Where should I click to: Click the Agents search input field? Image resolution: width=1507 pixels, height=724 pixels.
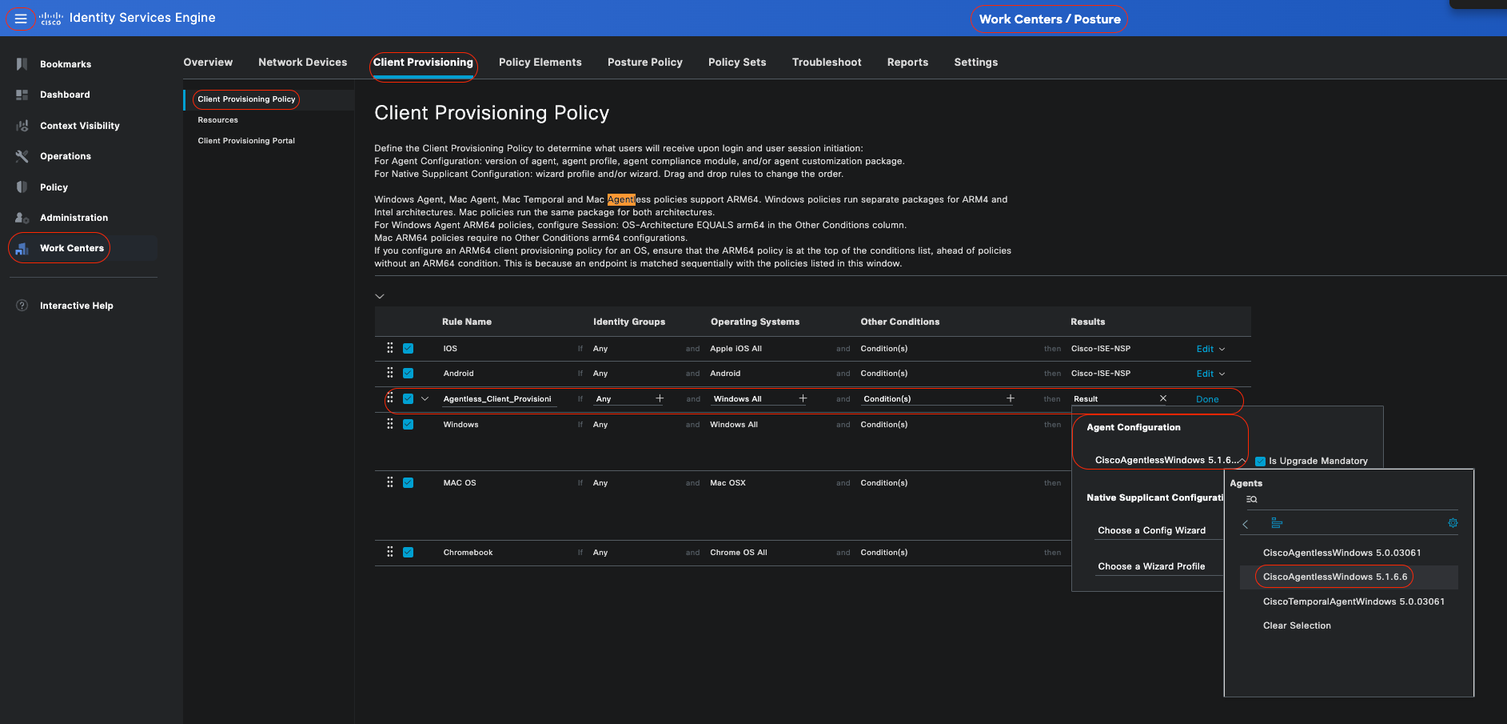pos(1350,499)
